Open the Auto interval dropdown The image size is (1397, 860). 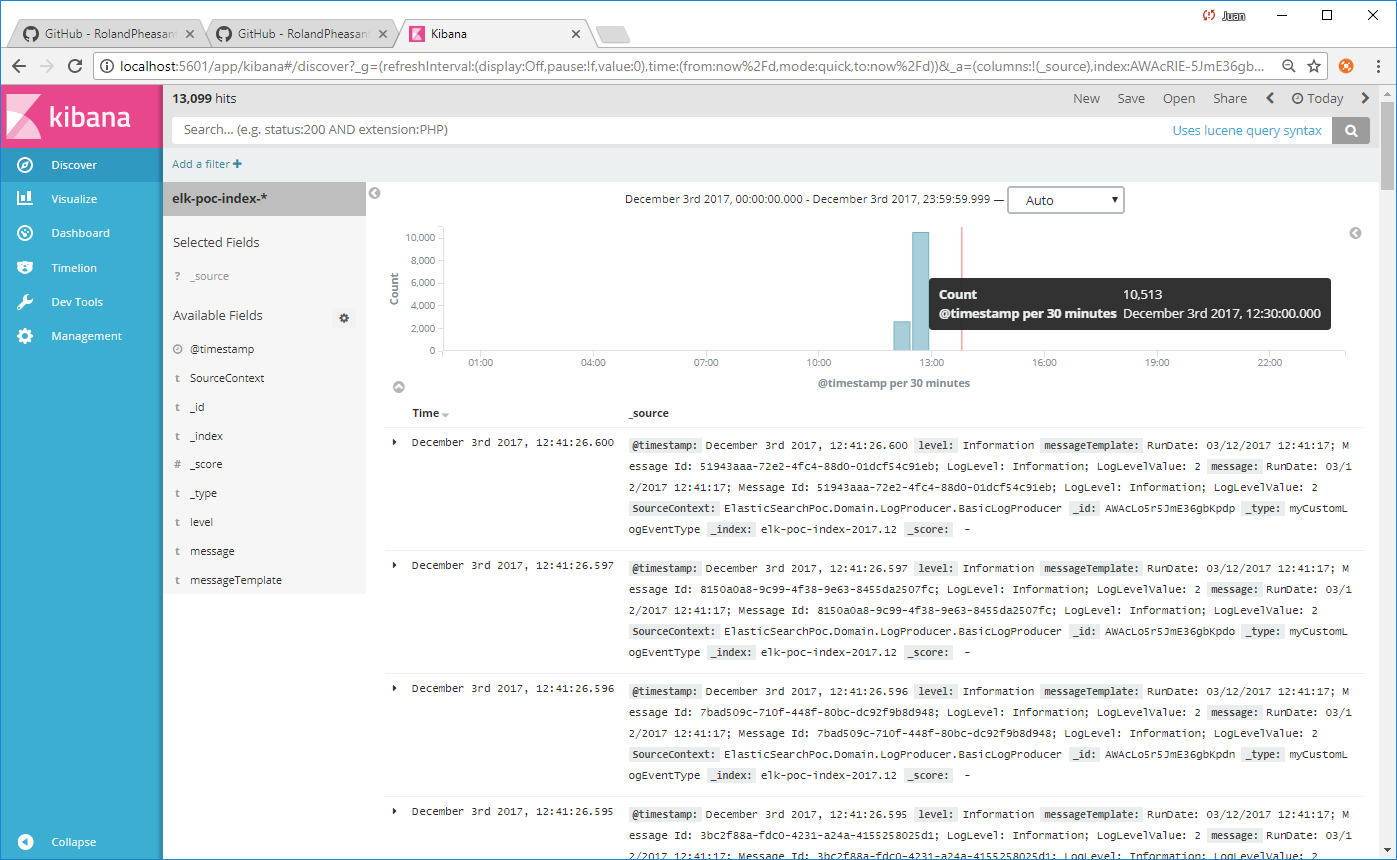1065,200
